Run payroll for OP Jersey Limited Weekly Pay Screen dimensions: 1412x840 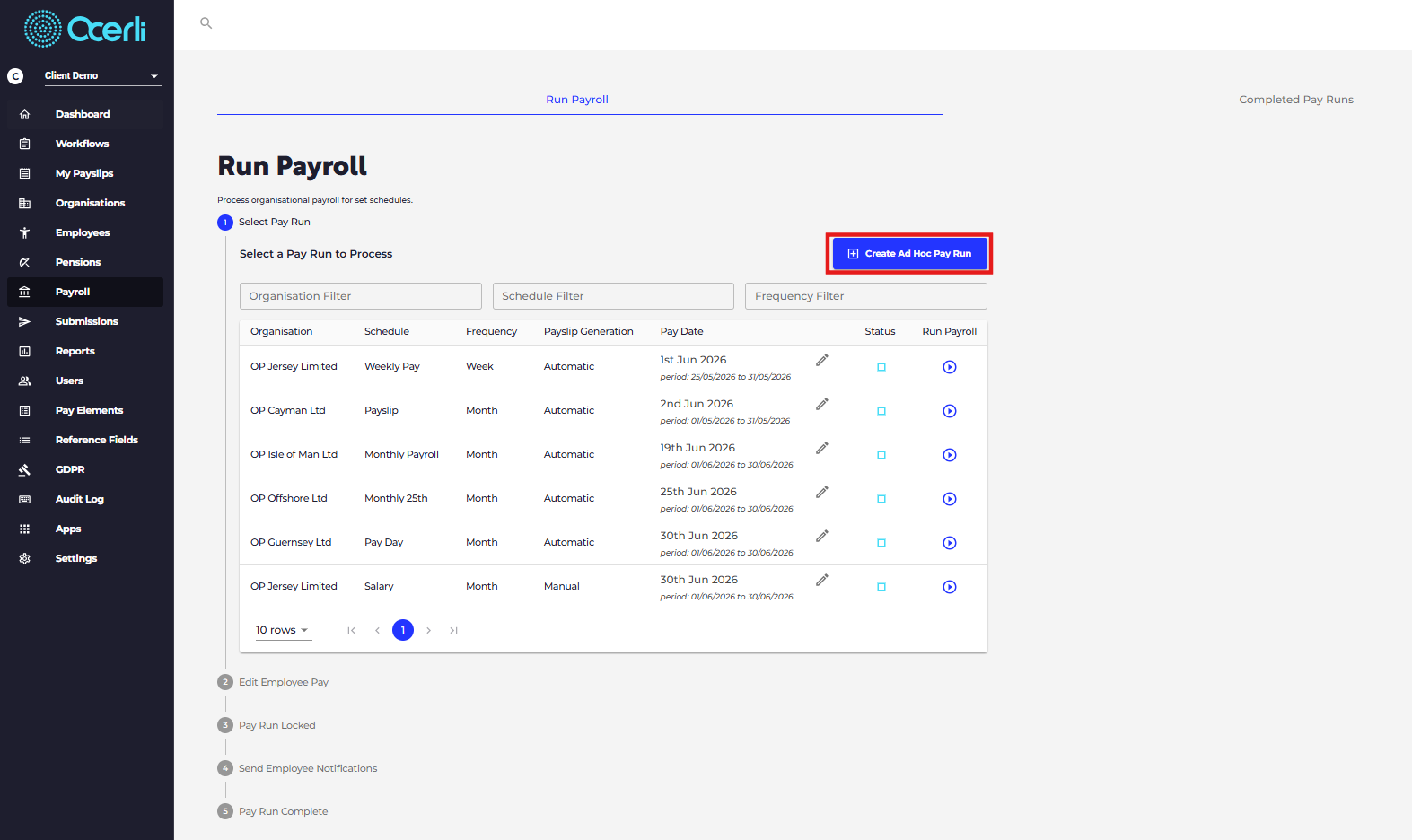(950, 367)
